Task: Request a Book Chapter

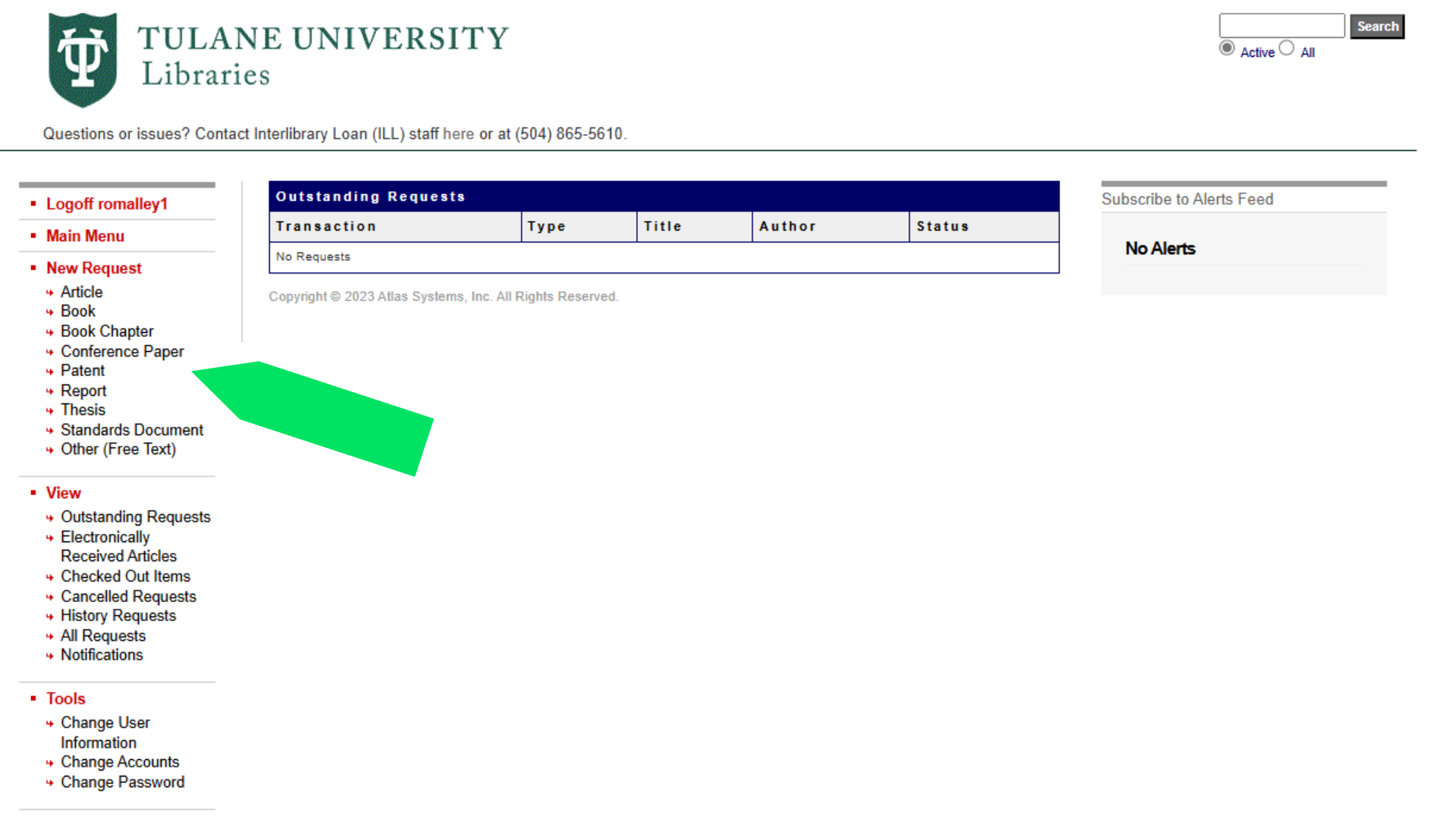Action: point(107,331)
